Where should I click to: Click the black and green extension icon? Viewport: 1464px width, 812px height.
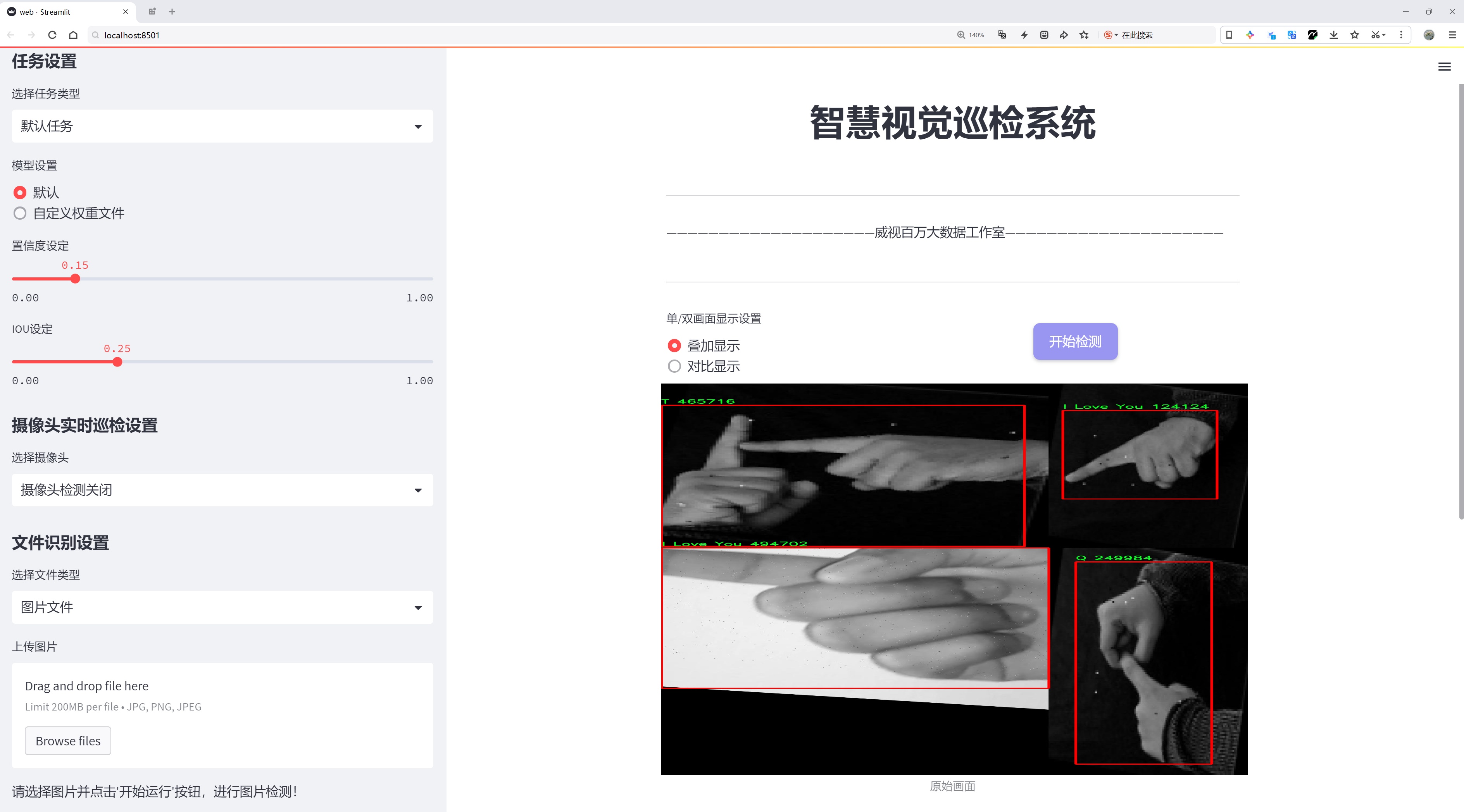click(x=1313, y=35)
